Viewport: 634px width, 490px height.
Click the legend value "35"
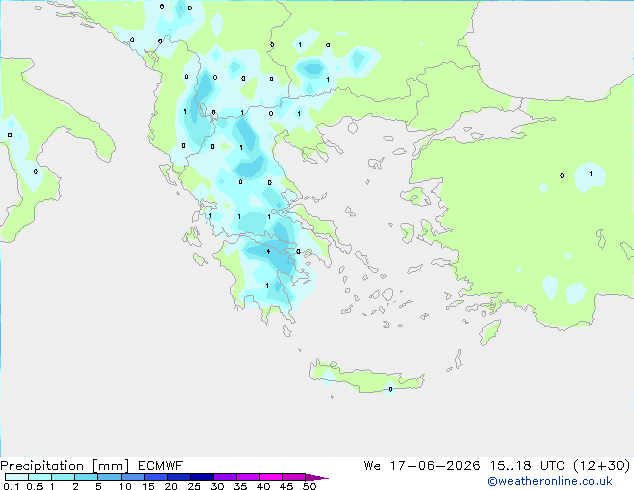tap(240, 486)
